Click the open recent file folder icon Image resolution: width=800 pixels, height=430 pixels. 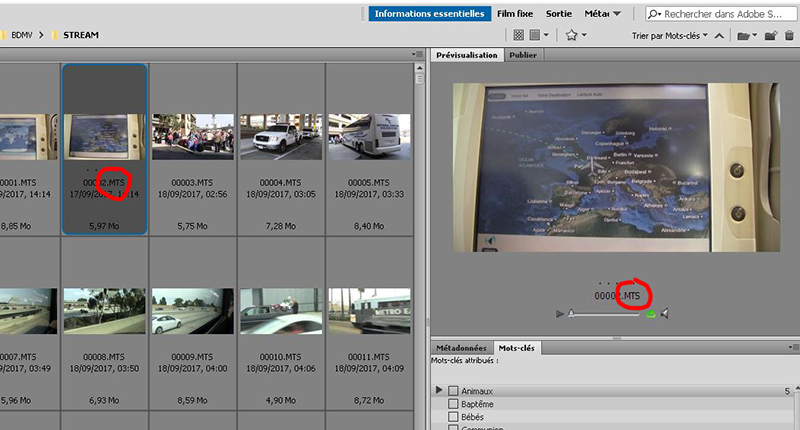tap(743, 36)
